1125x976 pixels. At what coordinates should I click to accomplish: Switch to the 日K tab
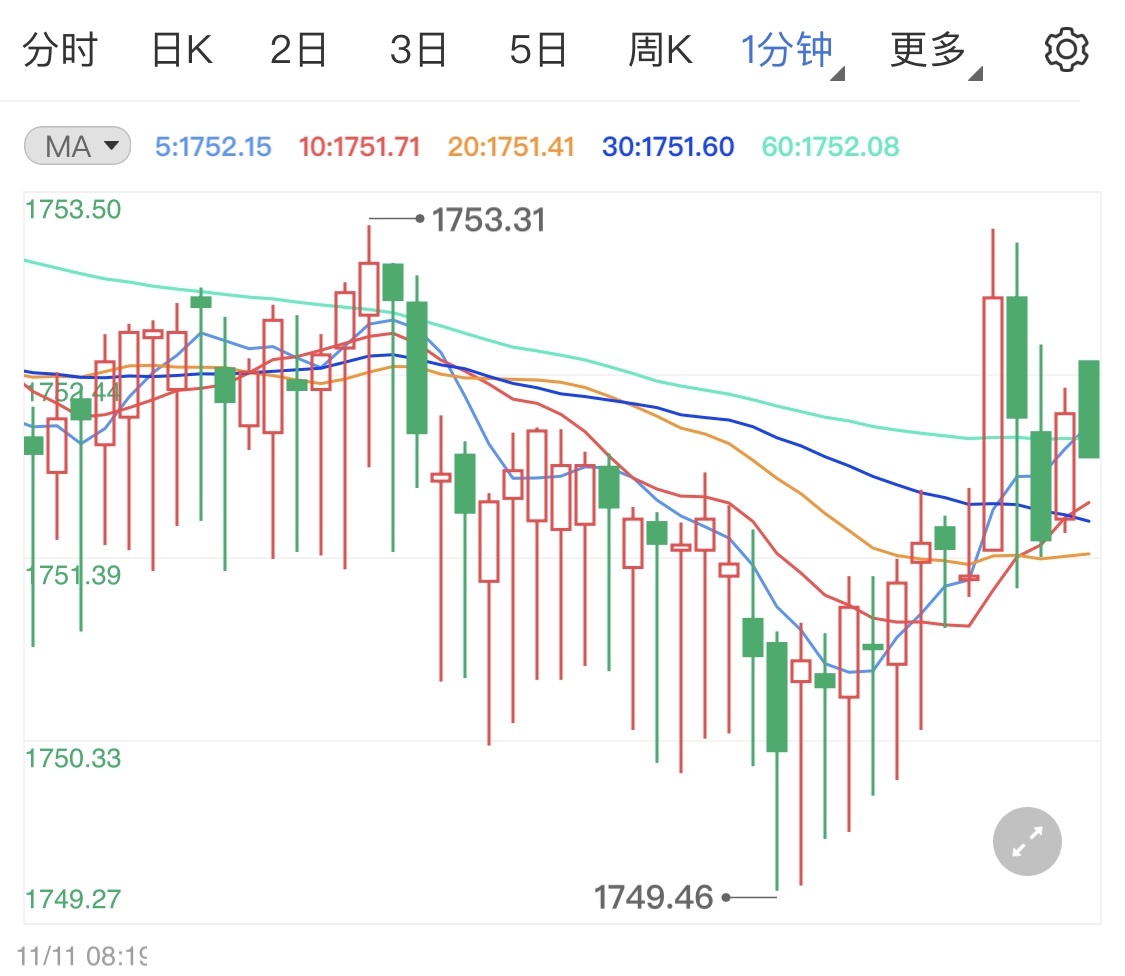182,50
